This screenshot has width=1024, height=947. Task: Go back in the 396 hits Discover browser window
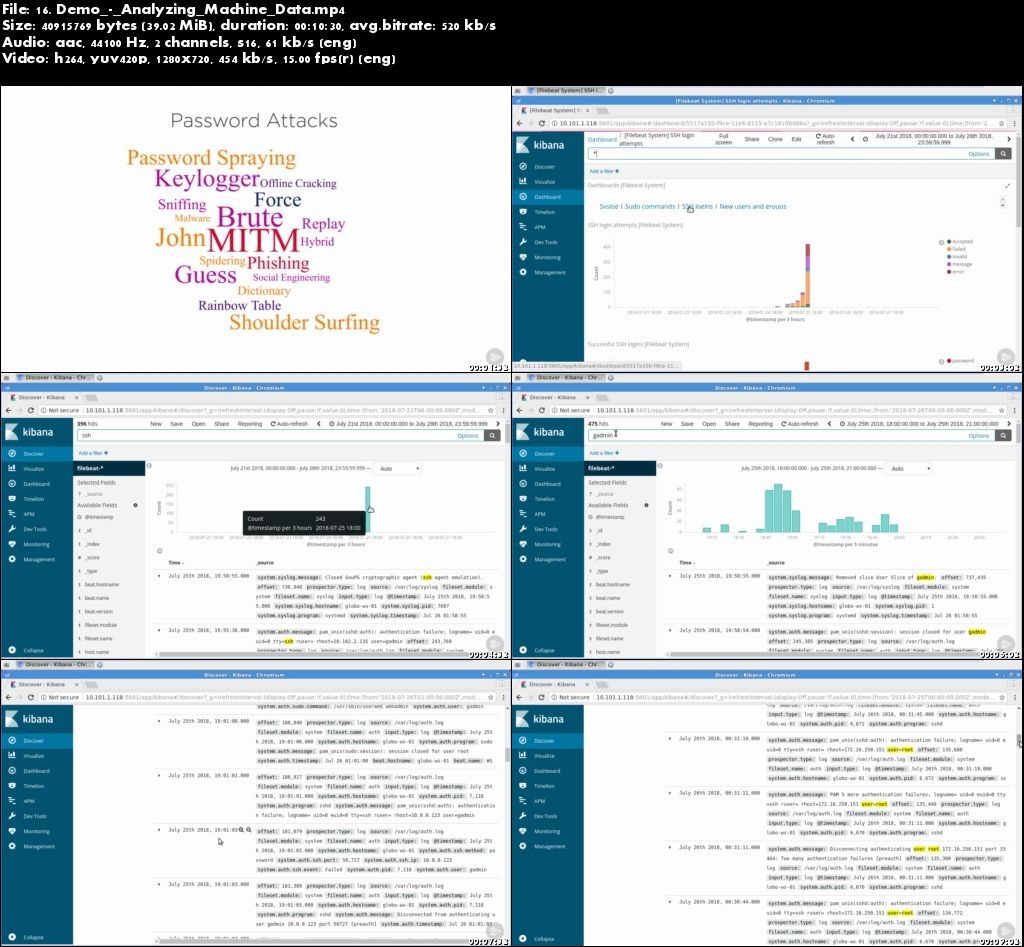click(x=8, y=410)
